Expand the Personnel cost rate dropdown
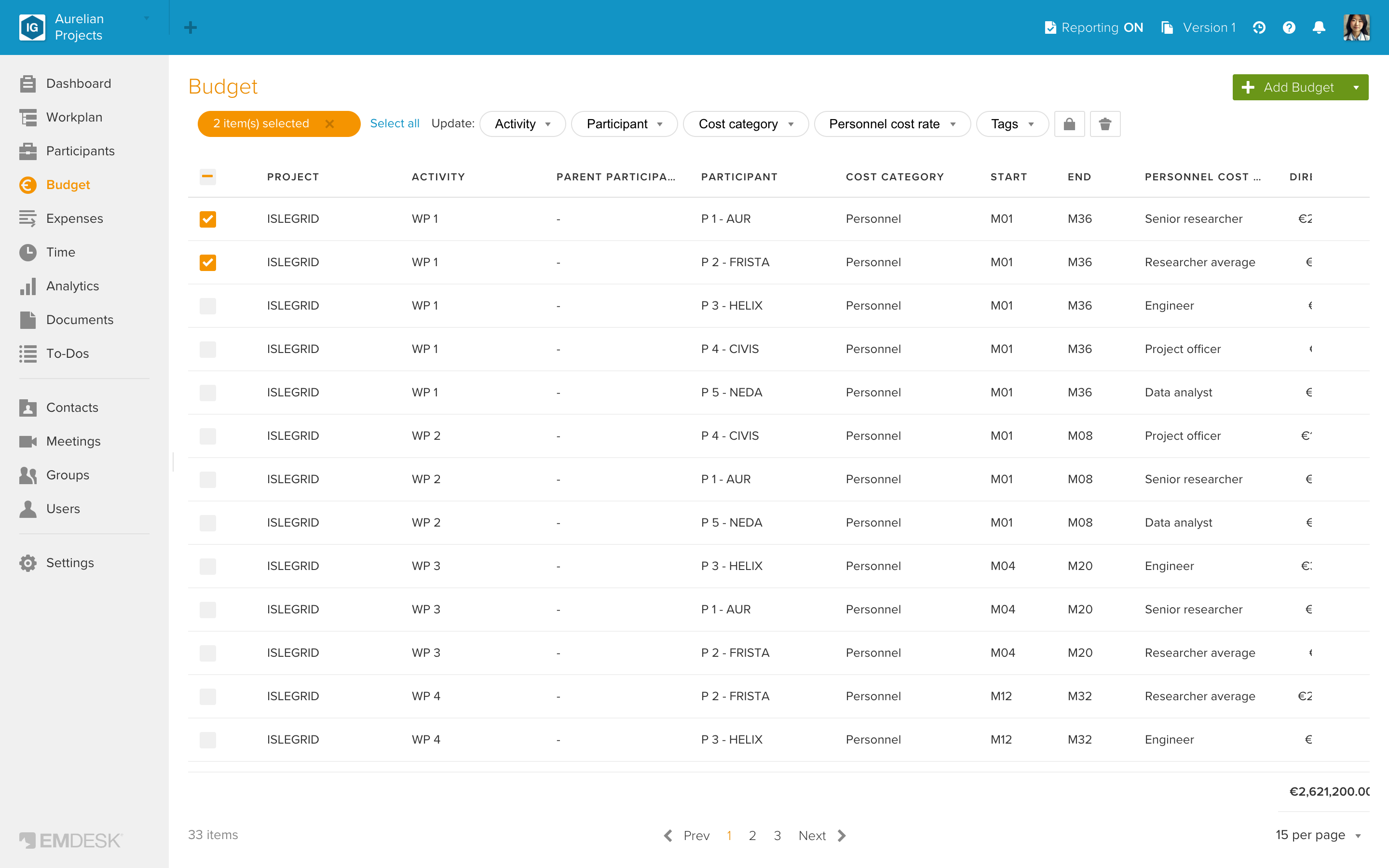Image resolution: width=1389 pixels, height=868 pixels. point(892,123)
